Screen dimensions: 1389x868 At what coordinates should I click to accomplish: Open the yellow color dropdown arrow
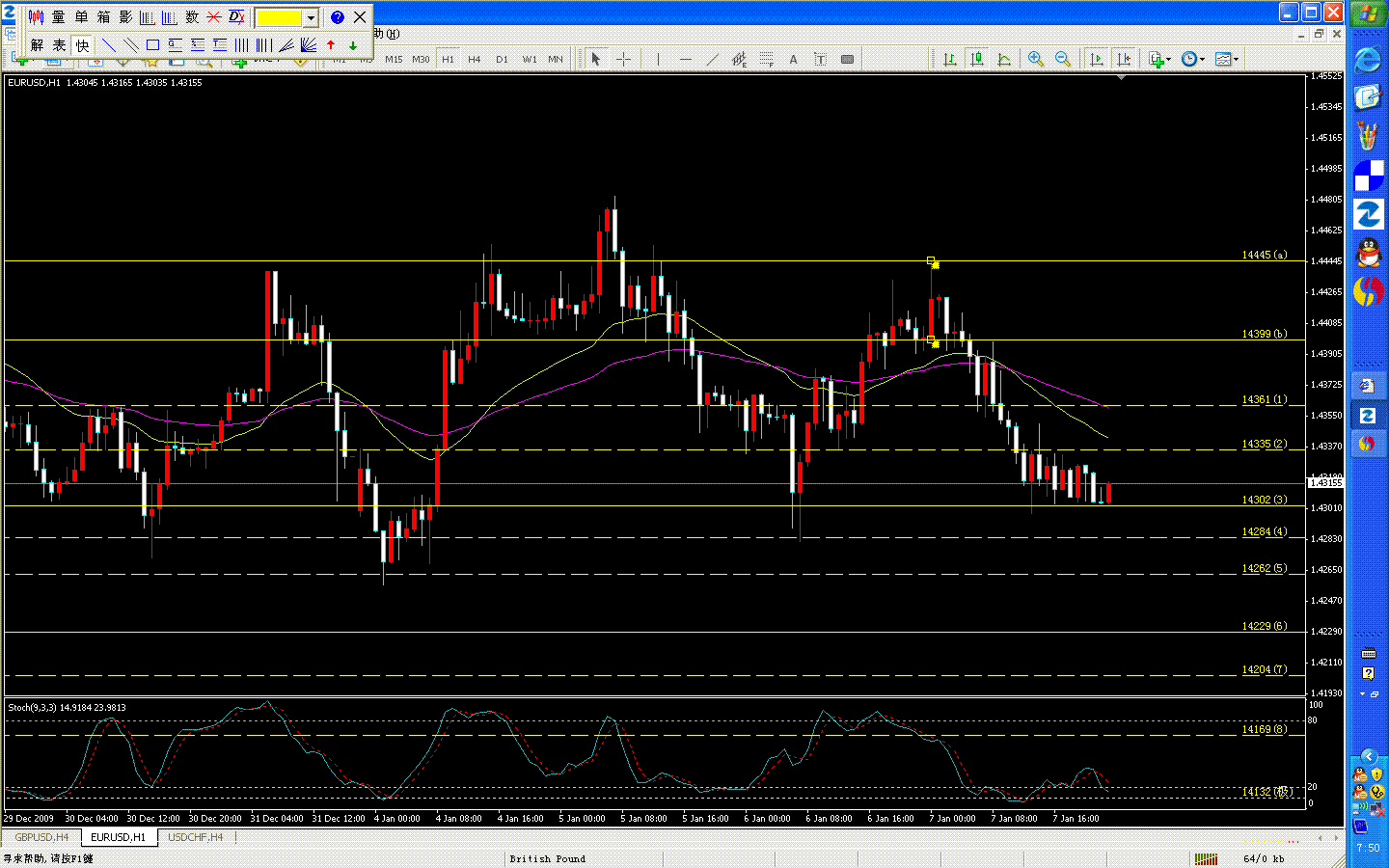coord(311,18)
